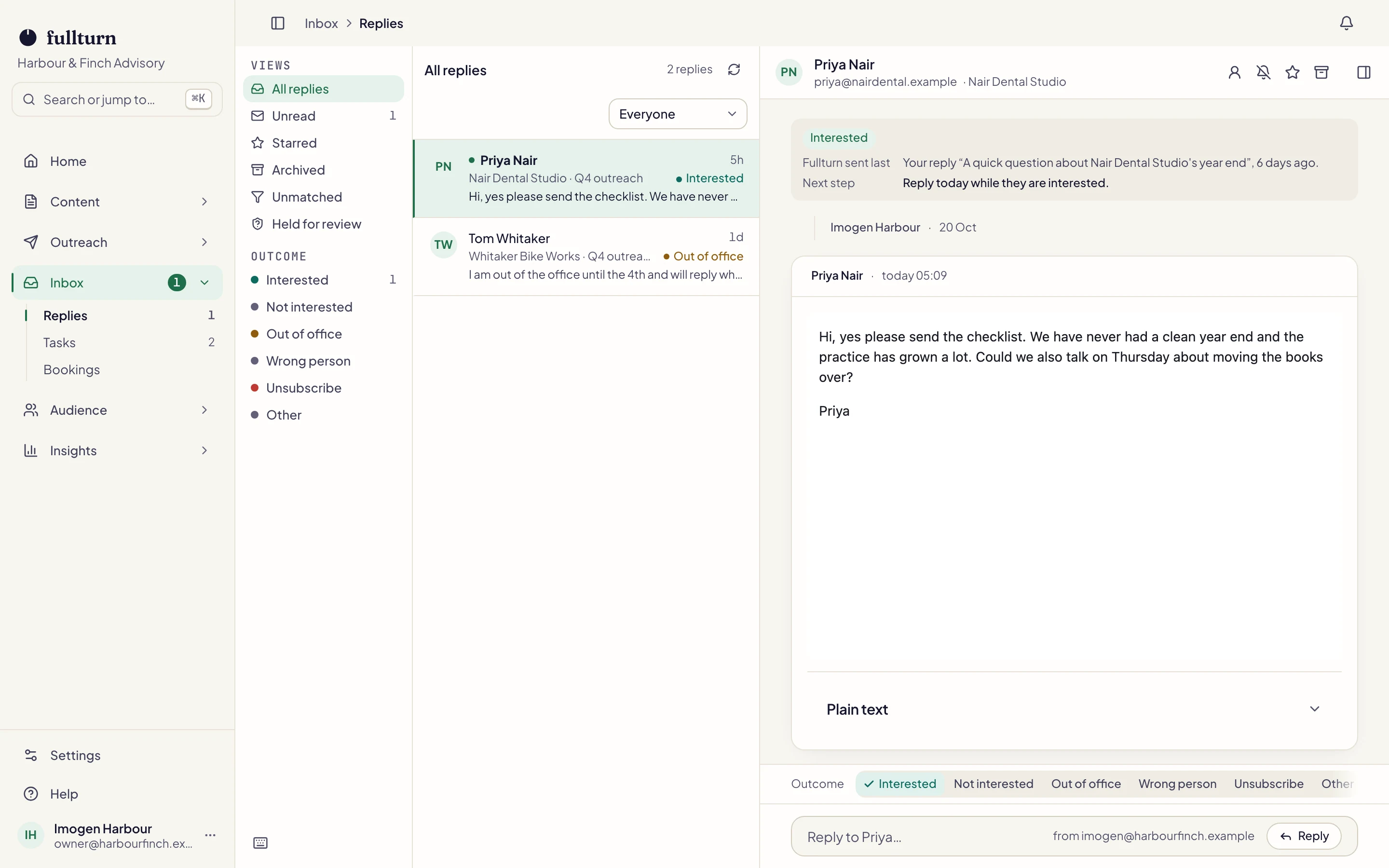Open Settings in sidebar

click(x=117, y=756)
